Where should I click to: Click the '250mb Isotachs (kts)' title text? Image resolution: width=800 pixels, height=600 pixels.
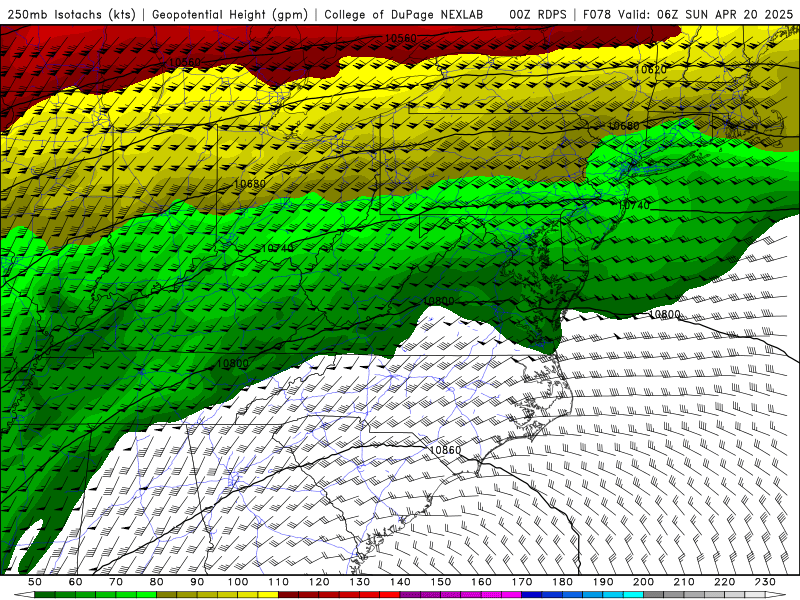click(71, 15)
